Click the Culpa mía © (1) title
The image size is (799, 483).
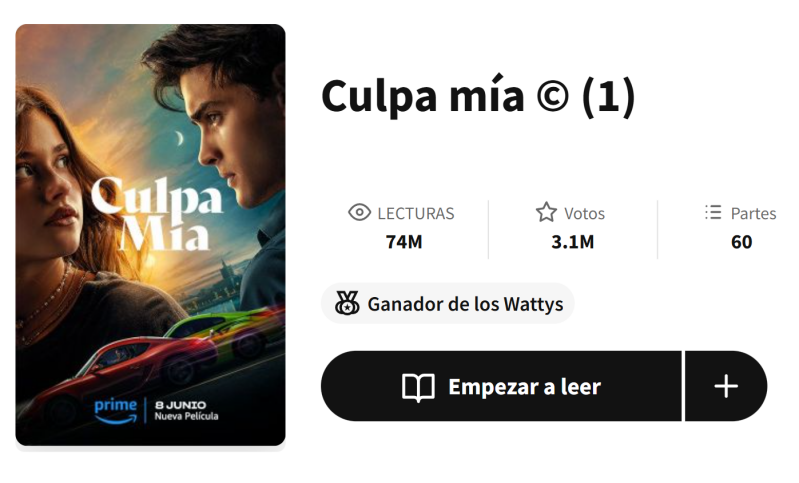point(478,96)
